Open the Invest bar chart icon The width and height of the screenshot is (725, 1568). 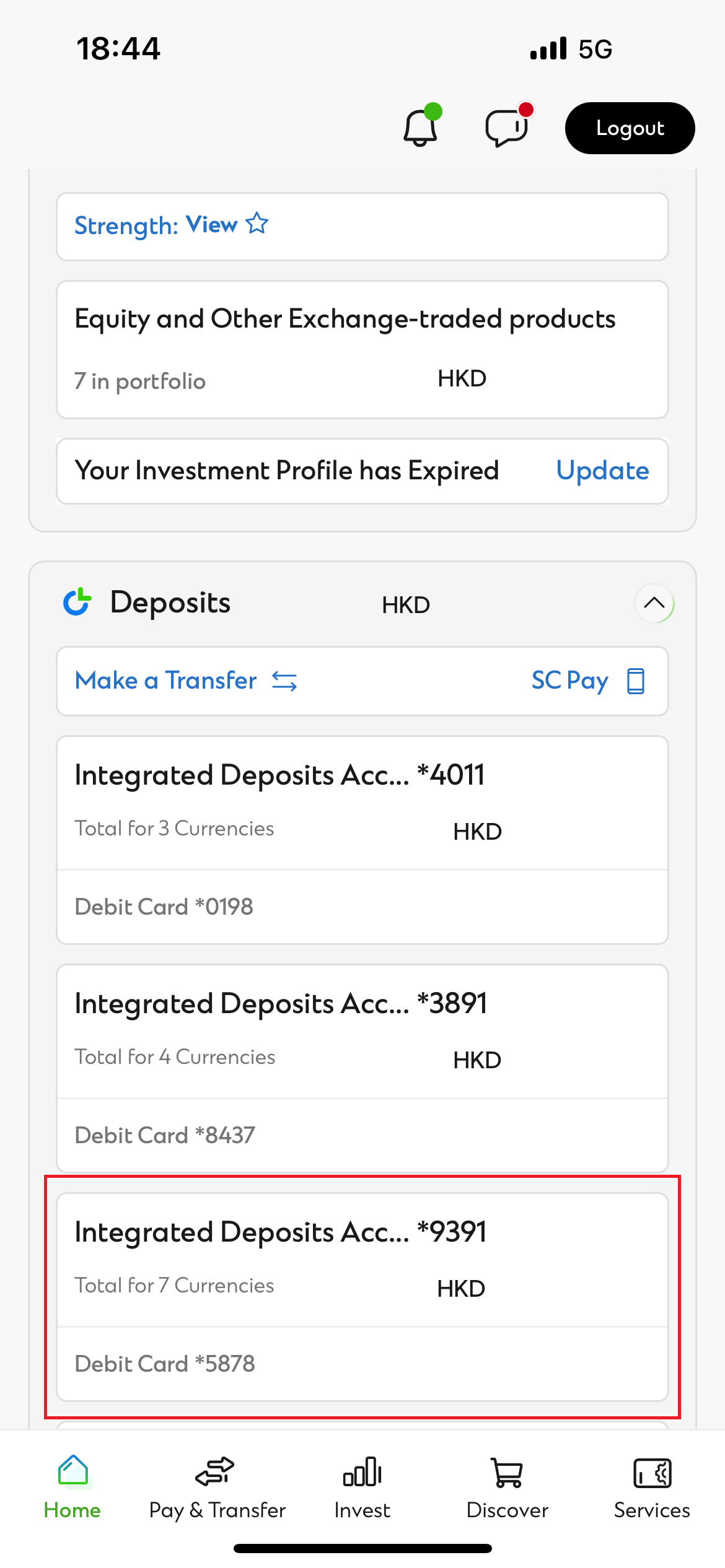point(362,1473)
